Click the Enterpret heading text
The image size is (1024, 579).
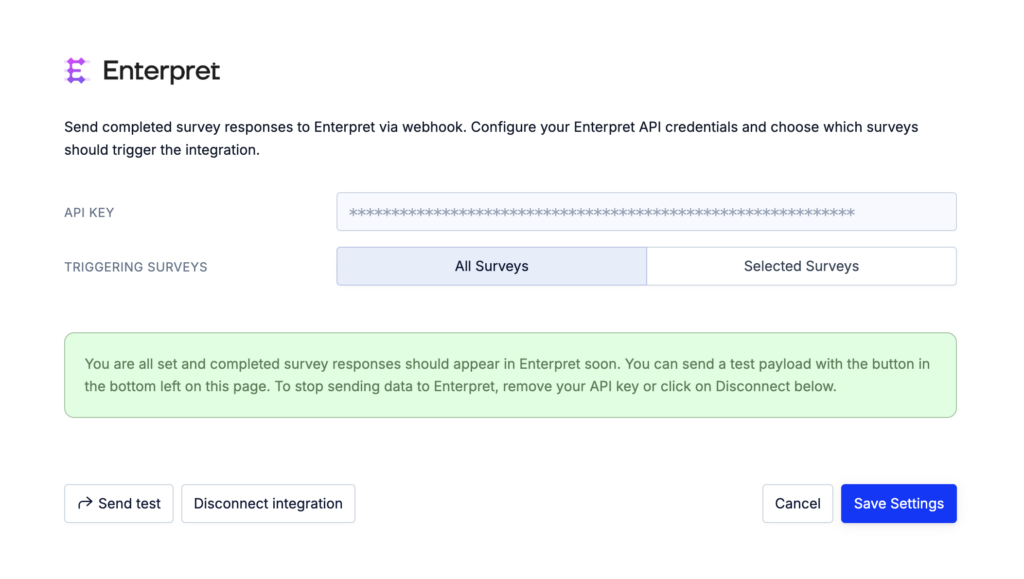[161, 71]
